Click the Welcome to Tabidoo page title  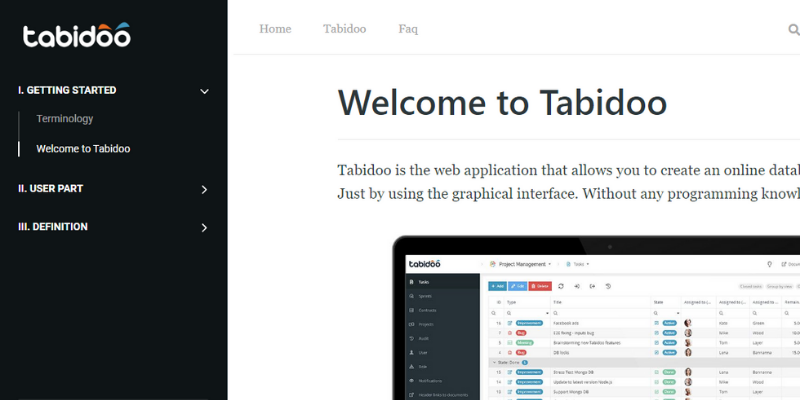point(503,103)
